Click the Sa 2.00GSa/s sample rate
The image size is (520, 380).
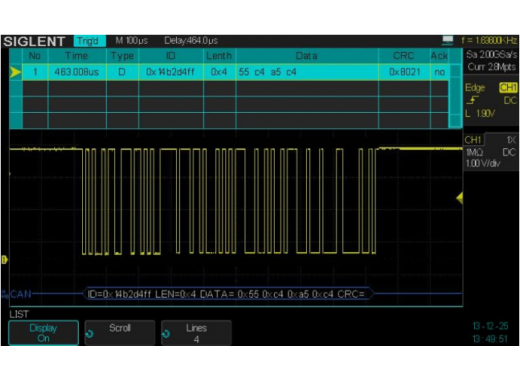[x=491, y=54]
